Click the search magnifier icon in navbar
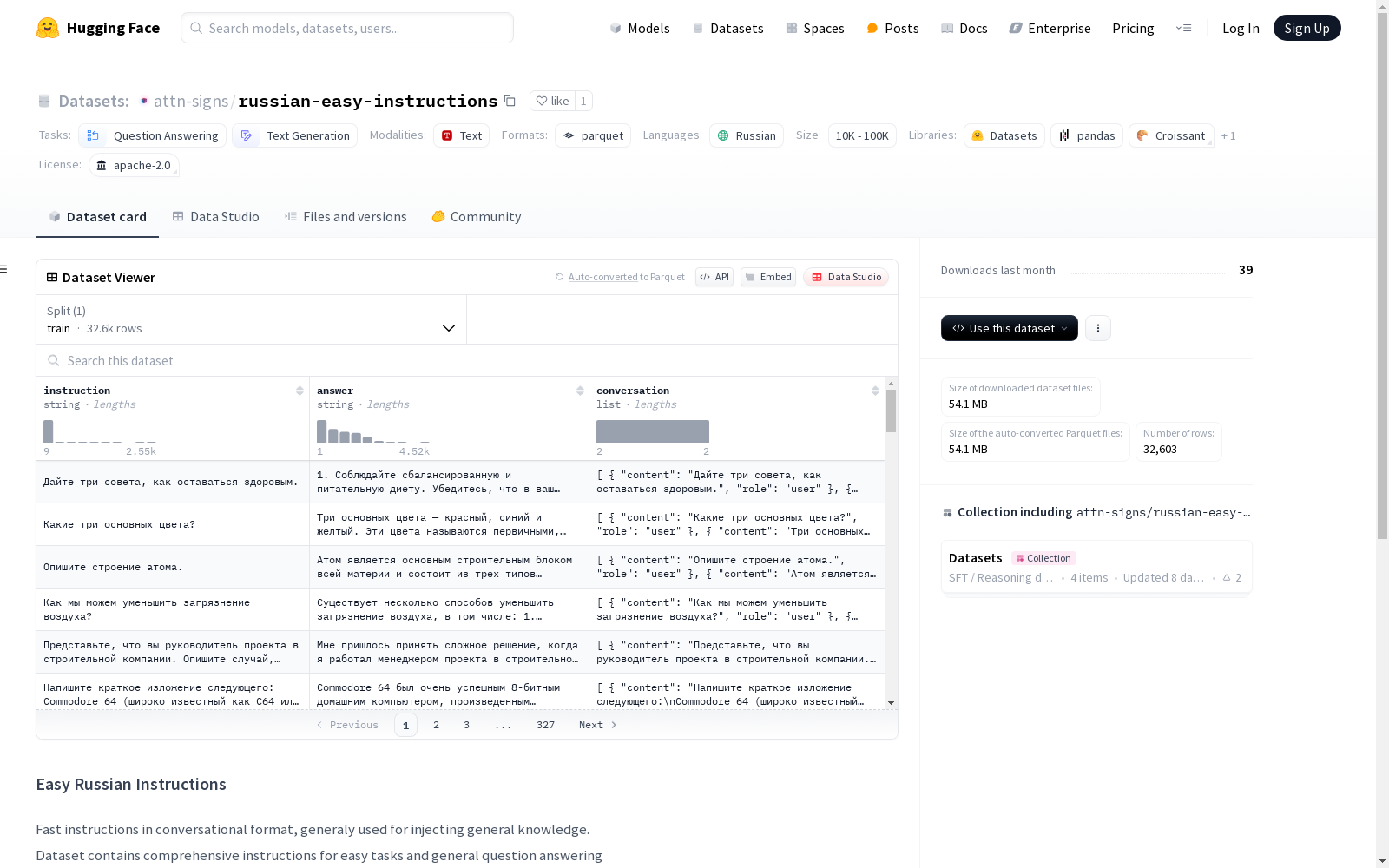The image size is (1389, 868). (x=196, y=28)
